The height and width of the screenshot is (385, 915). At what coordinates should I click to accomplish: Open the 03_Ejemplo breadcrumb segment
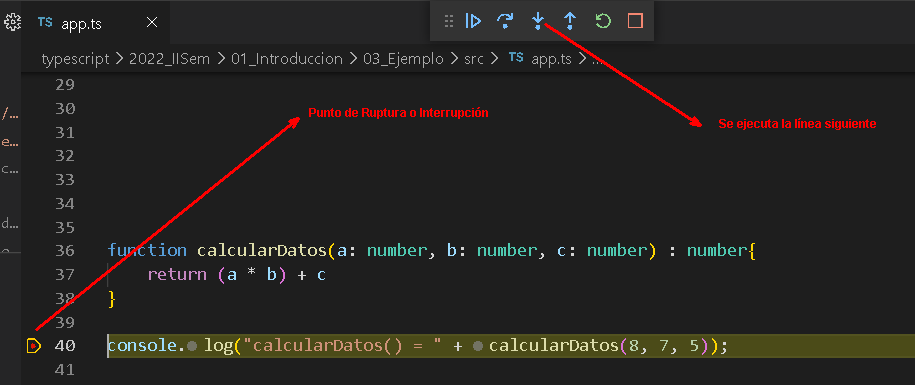403,59
